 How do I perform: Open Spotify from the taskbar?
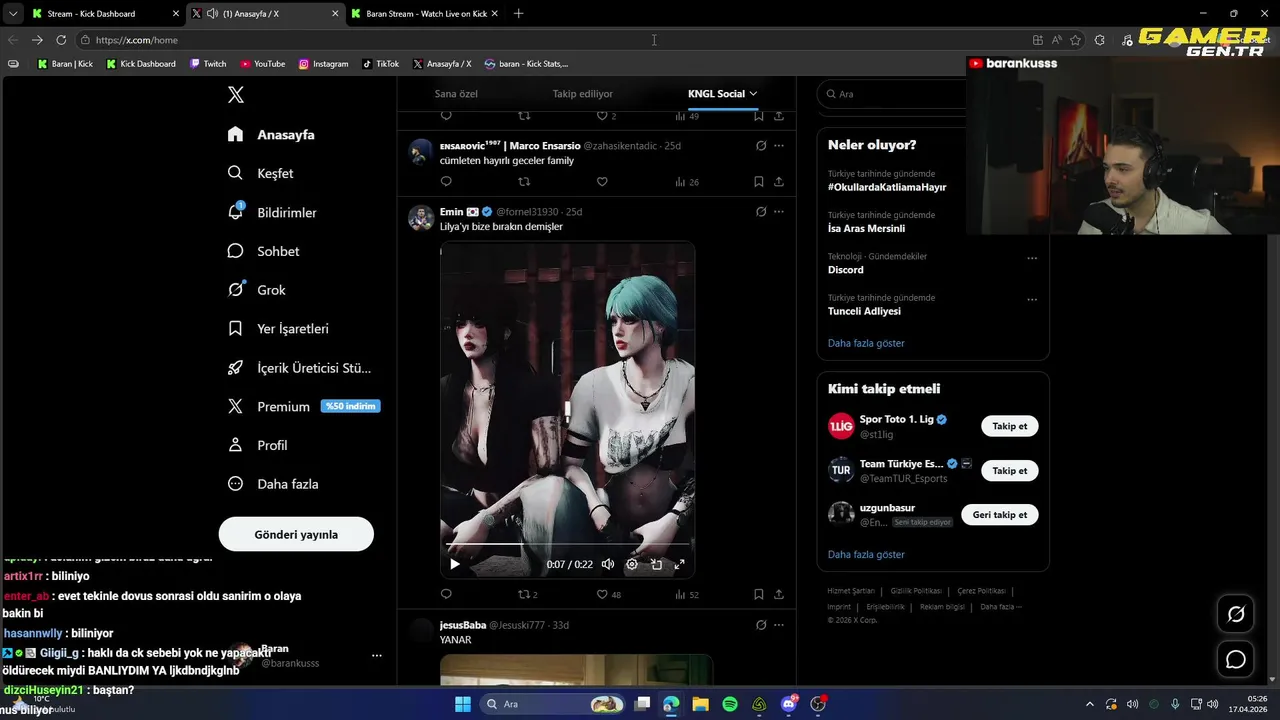coord(730,704)
